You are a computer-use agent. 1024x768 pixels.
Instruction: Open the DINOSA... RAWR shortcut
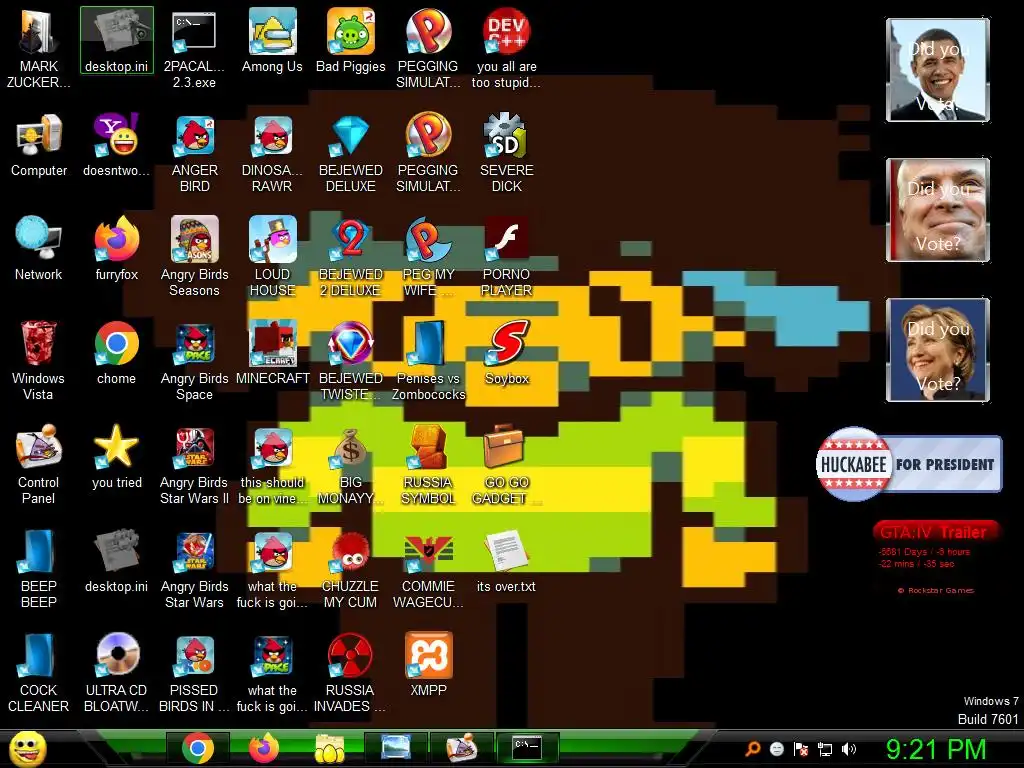[x=272, y=153]
